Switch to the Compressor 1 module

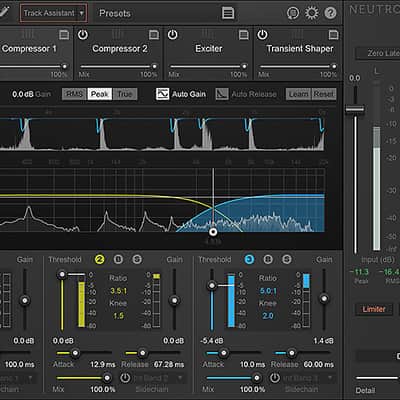(x=29, y=49)
